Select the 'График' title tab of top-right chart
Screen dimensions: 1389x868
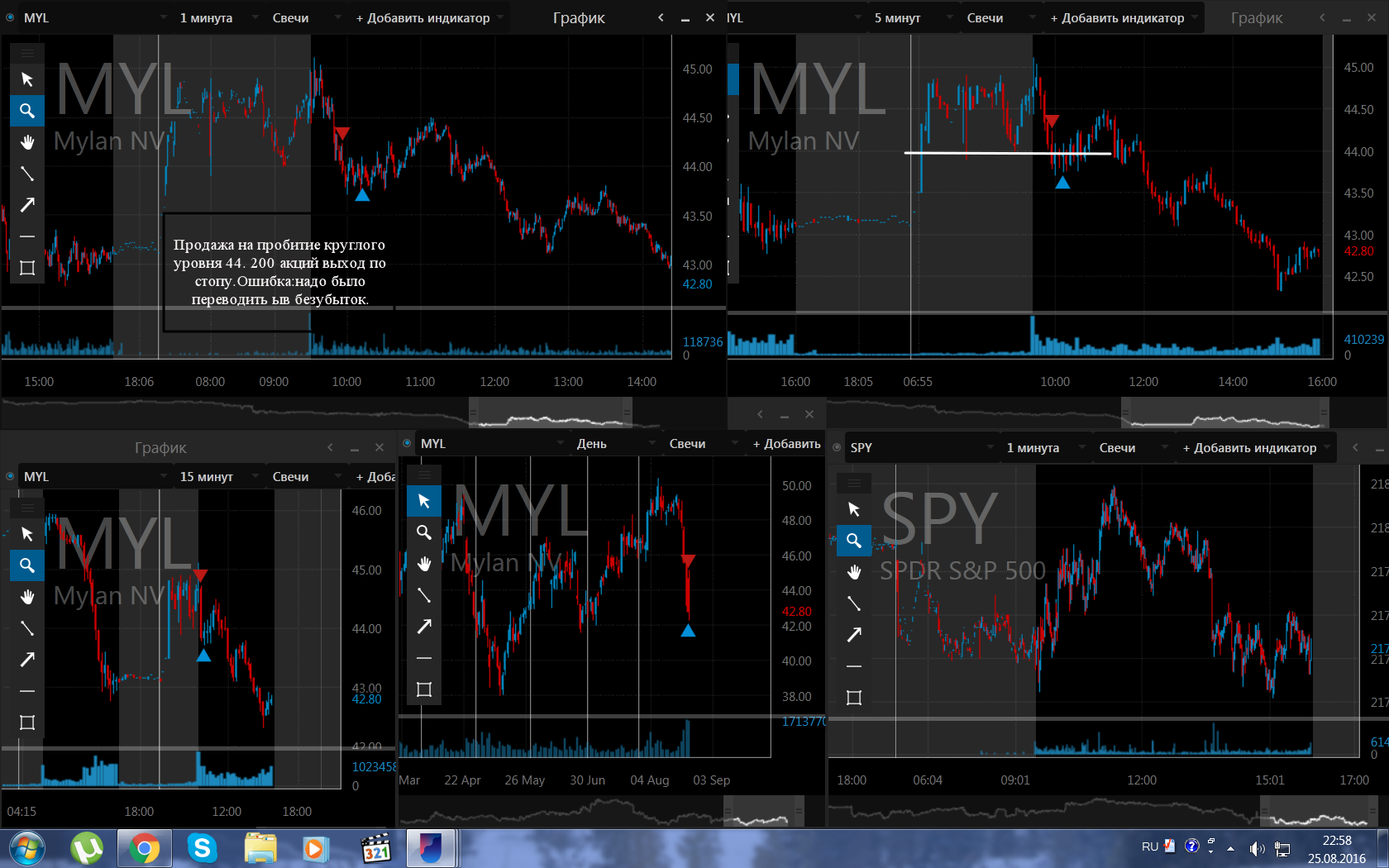[1257, 17]
